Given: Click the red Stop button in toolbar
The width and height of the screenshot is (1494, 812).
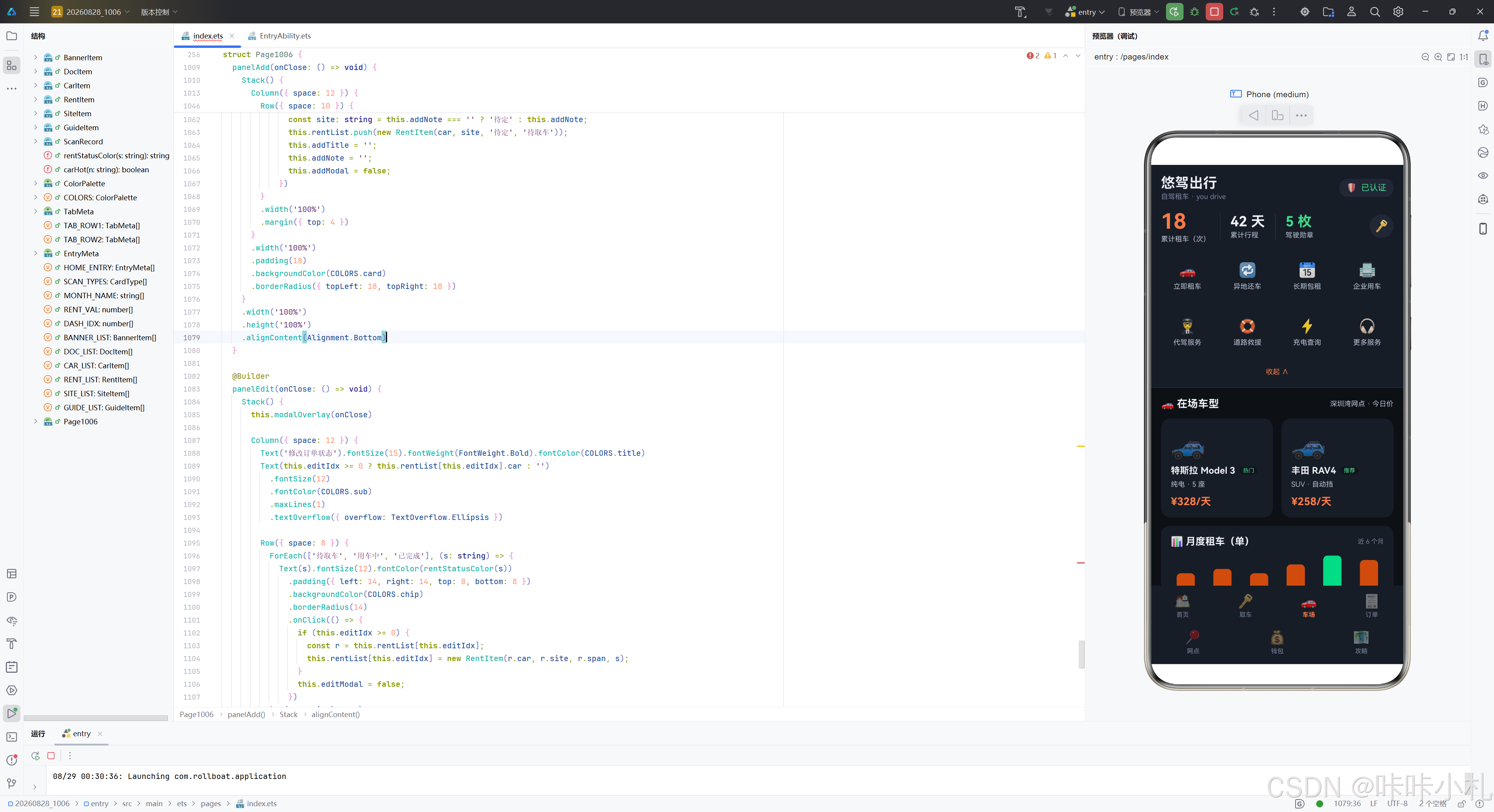Looking at the screenshot, I should 1214,12.
